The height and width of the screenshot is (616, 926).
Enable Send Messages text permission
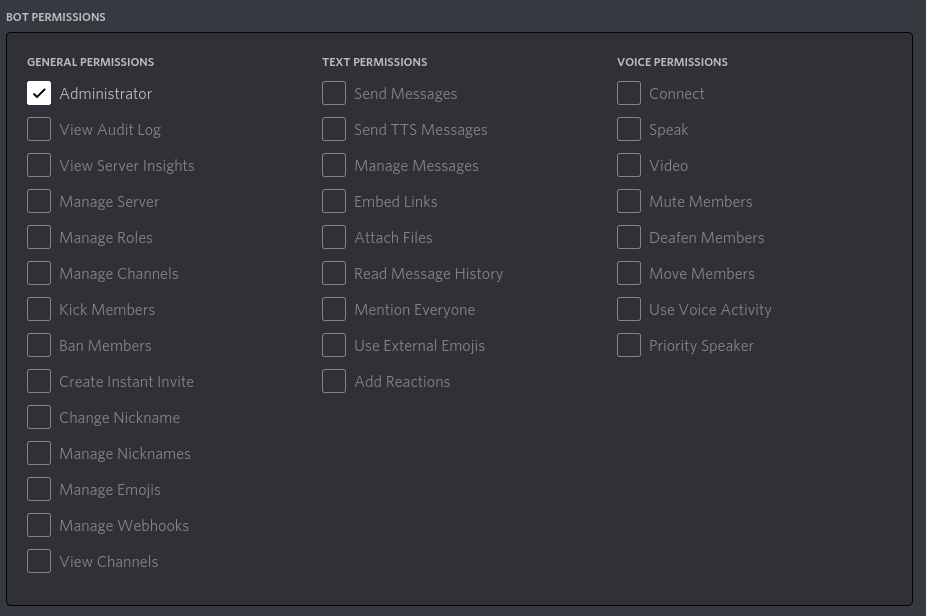pos(334,94)
